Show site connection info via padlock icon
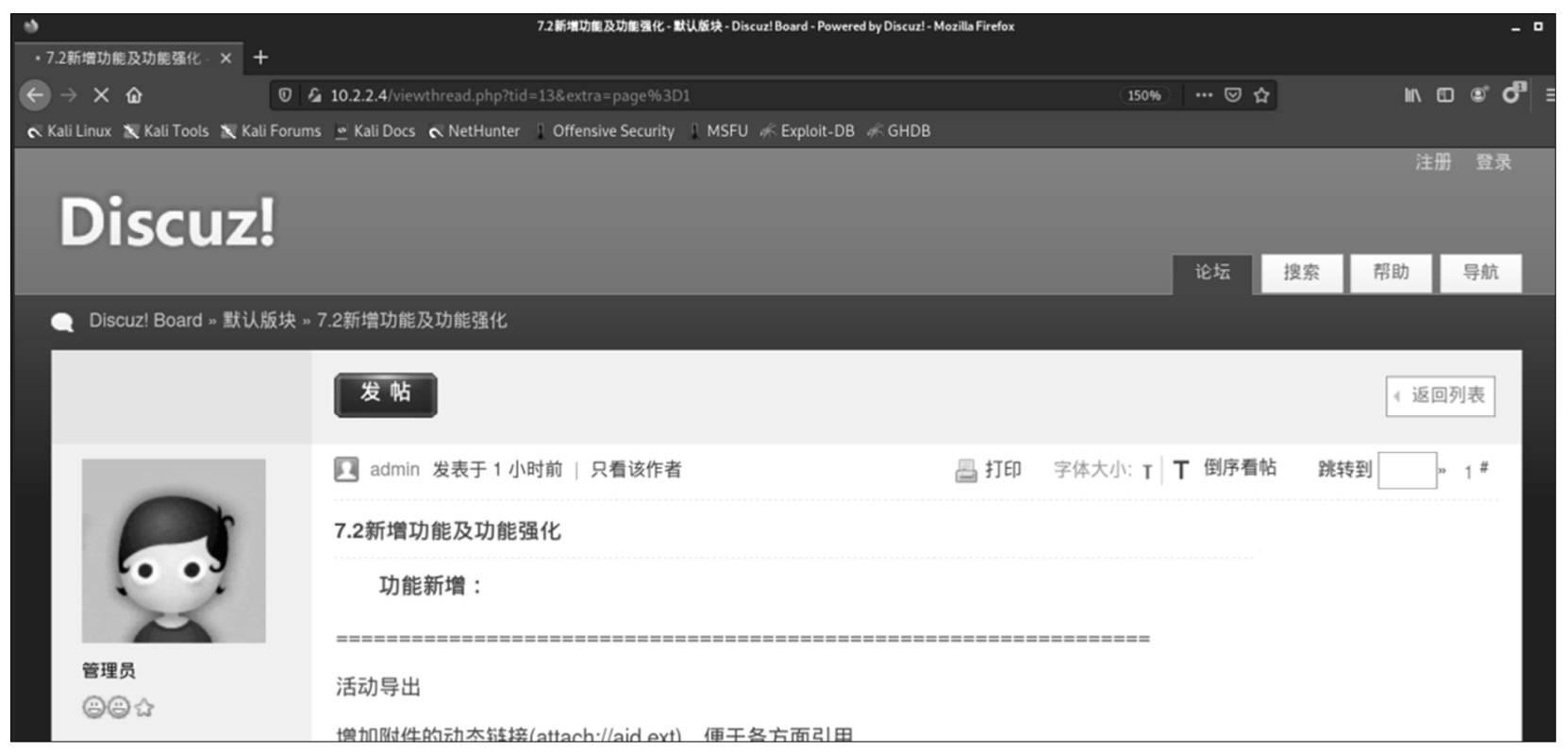 click(x=314, y=95)
